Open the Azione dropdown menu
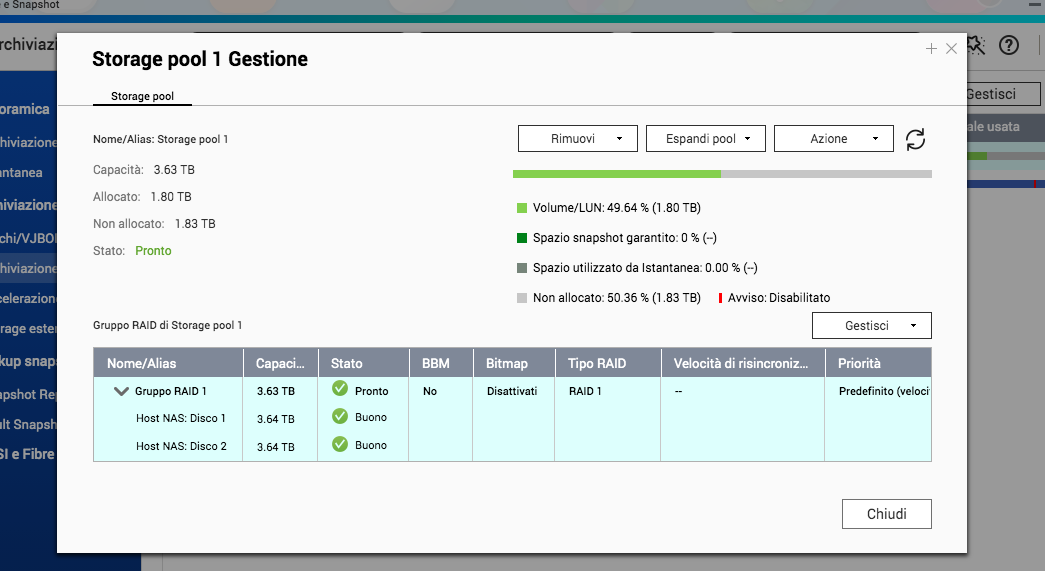Image resolution: width=1045 pixels, height=571 pixels. click(833, 139)
